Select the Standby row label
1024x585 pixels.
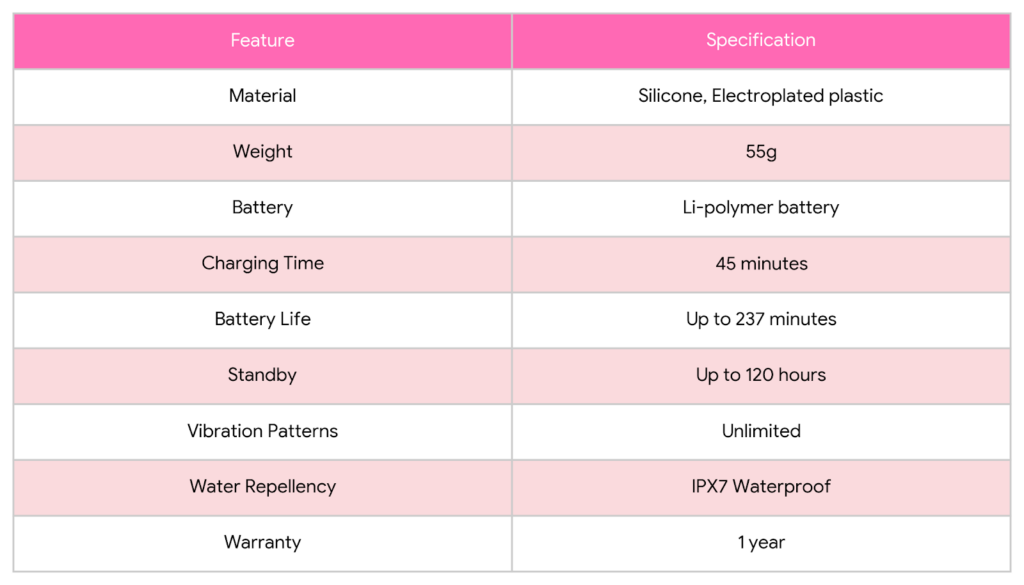pos(262,376)
